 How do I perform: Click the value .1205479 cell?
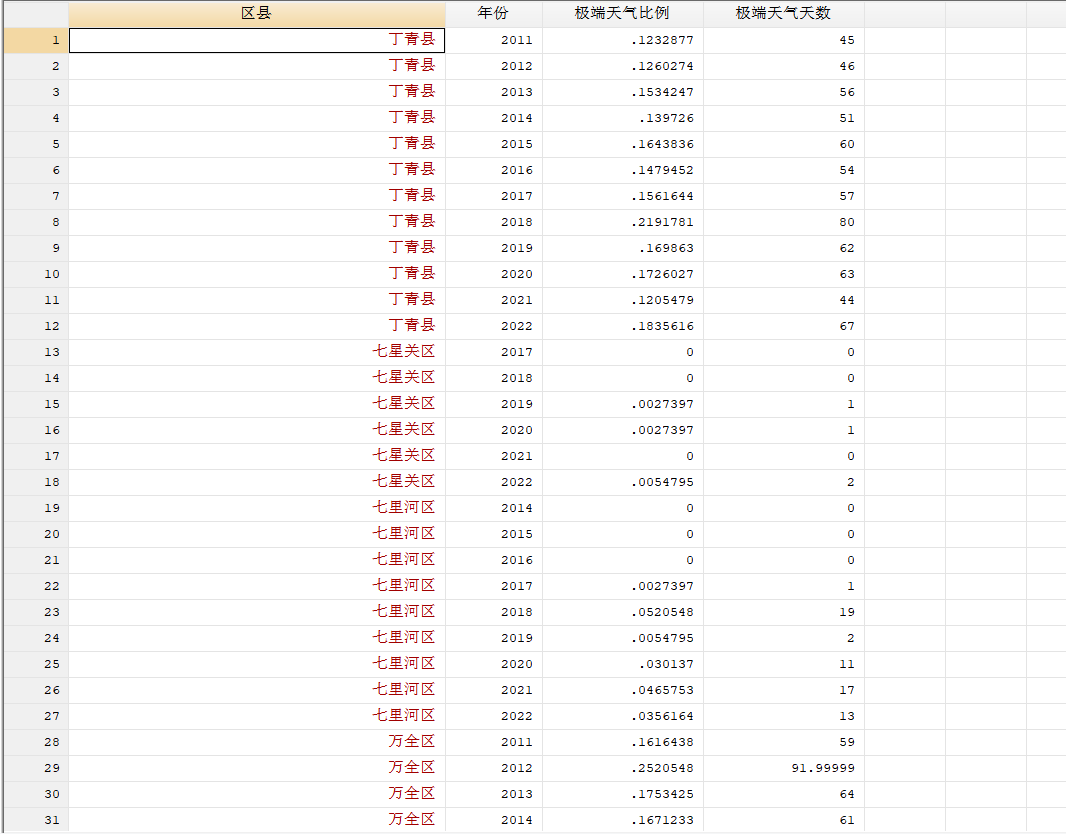[623, 300]
